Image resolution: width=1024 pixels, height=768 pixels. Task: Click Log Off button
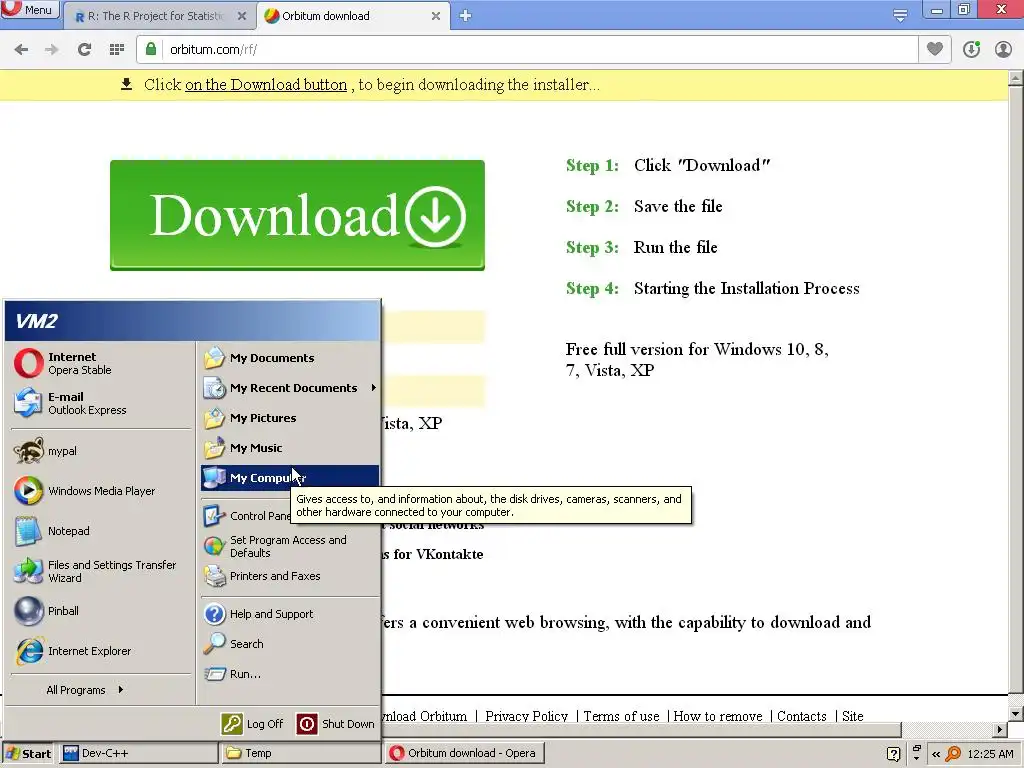click(253, 724)
